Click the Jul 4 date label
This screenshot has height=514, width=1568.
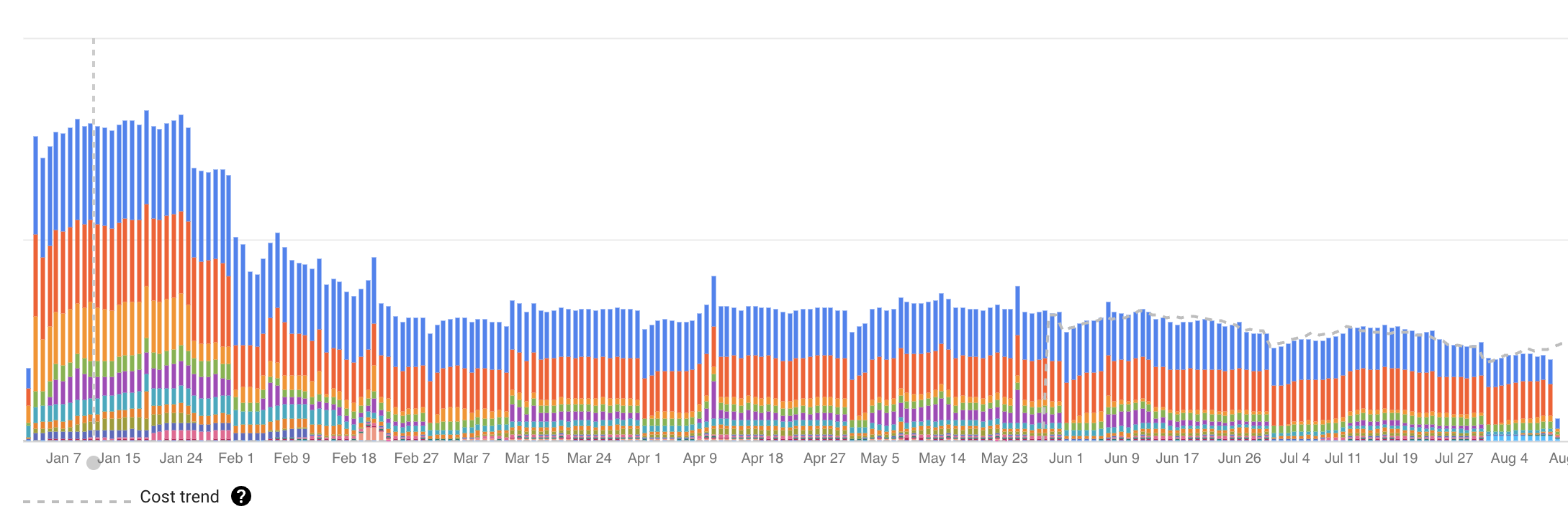point(1294,458)
